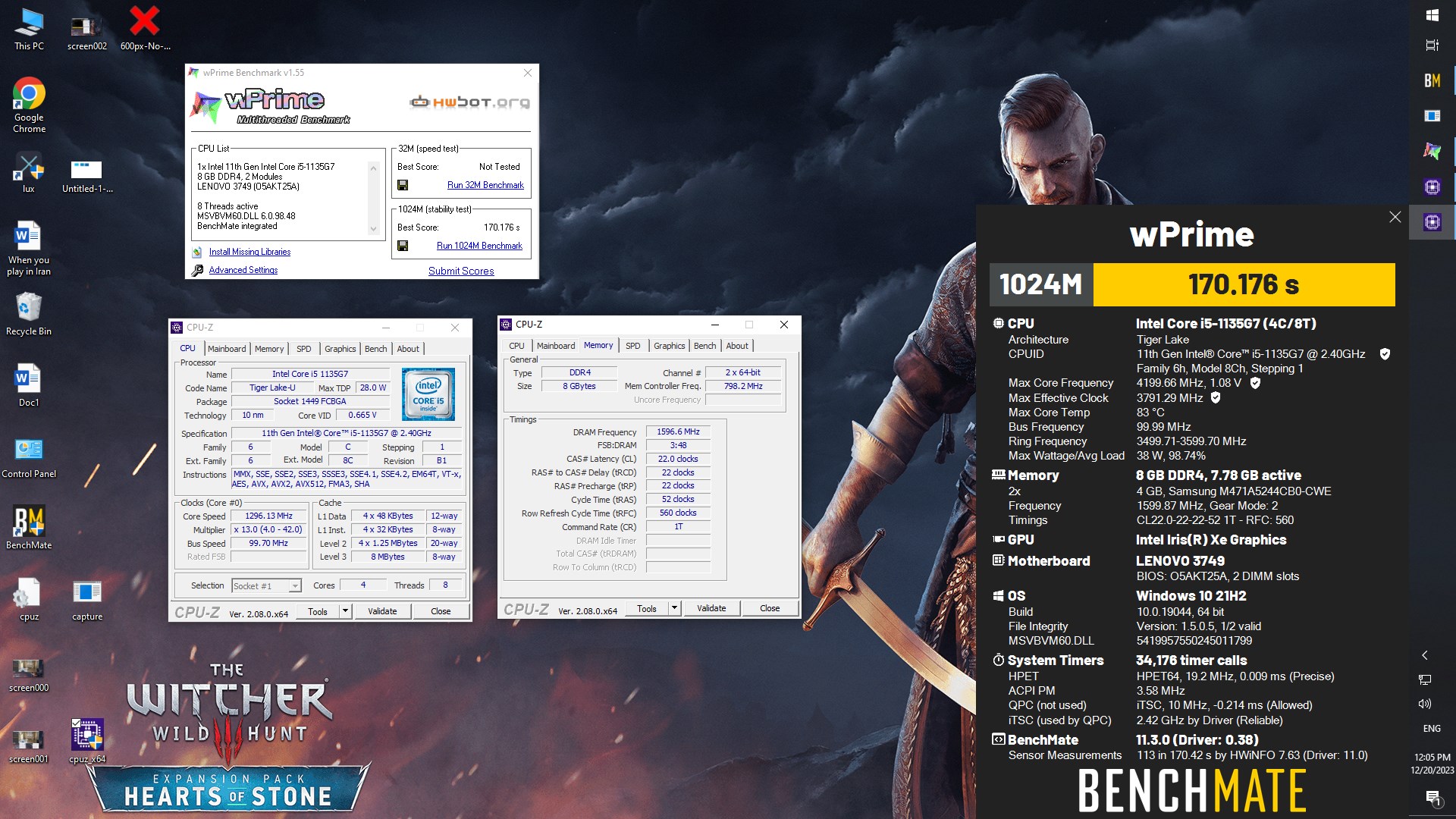Expand the Tools dropdown arrow in the CPU-Z Memory window
Viewport: 1456px width, 819px height.
(675, 607)
